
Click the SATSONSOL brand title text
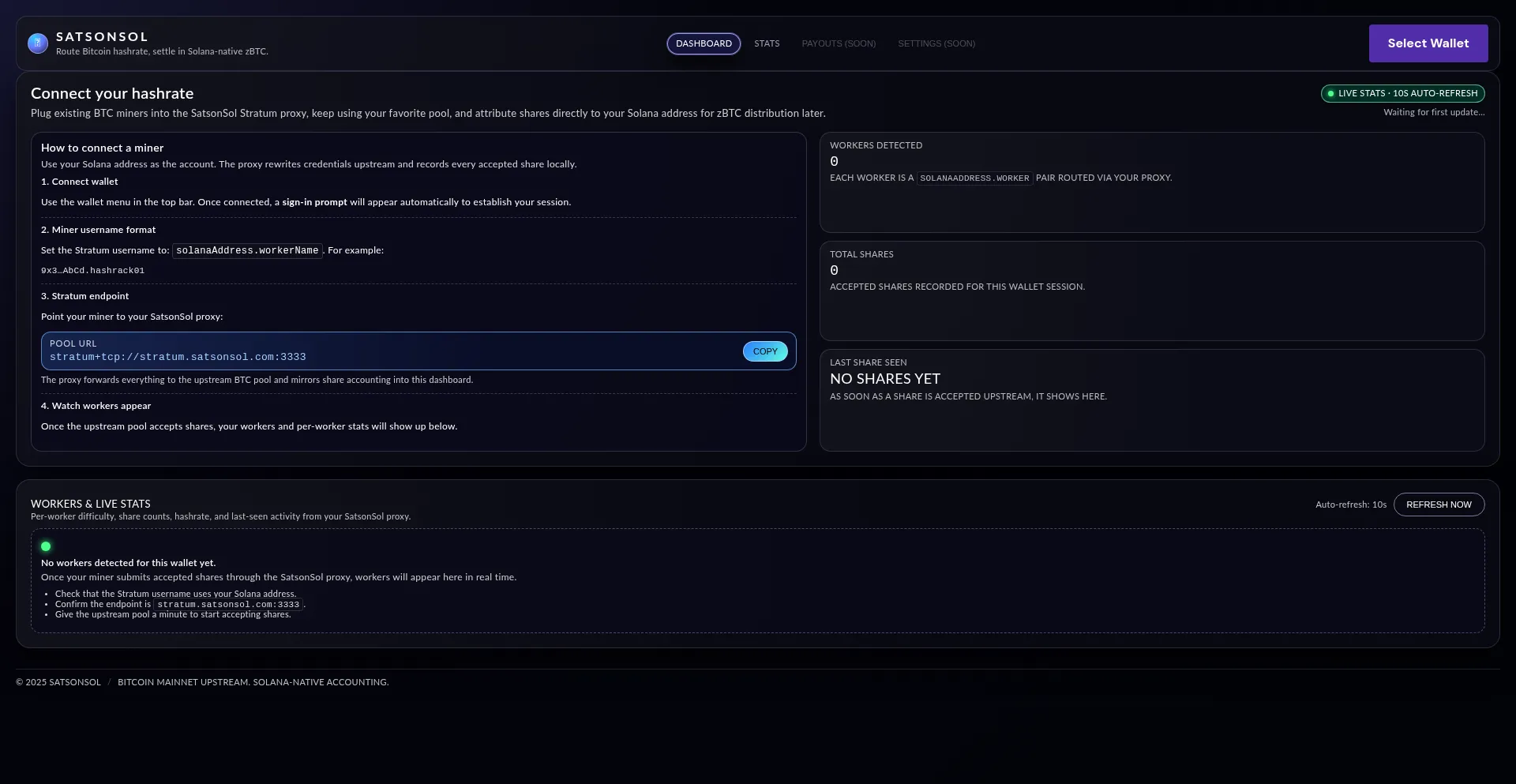click(102, 37)
